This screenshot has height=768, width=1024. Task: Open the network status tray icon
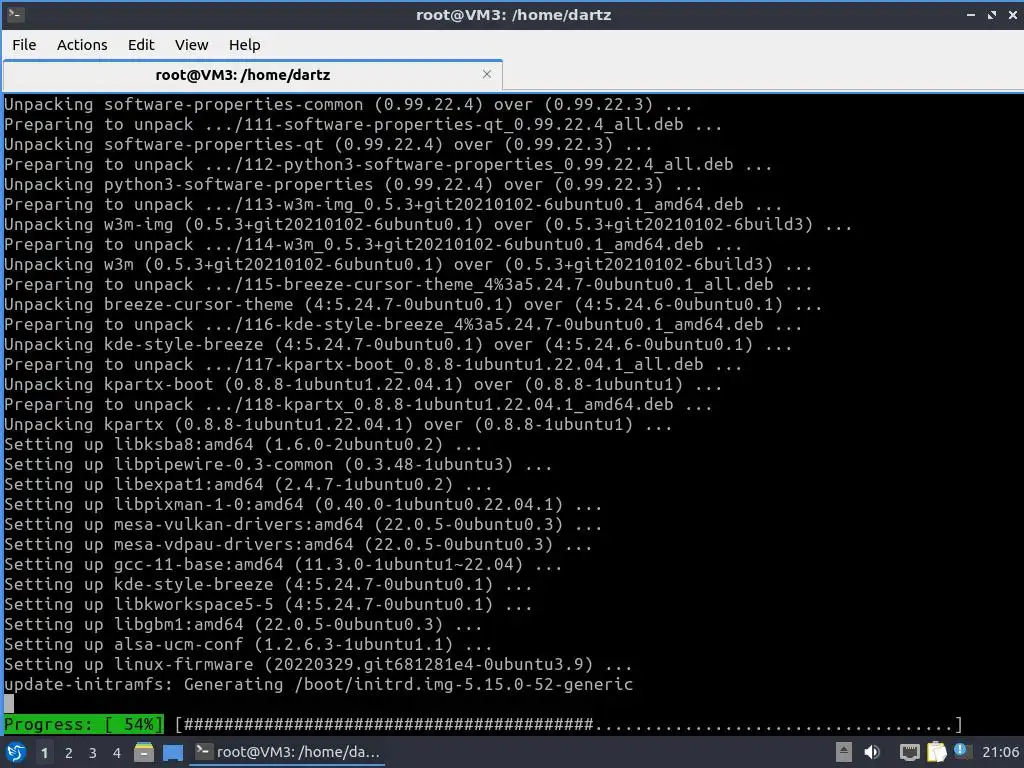pos(910,752)
